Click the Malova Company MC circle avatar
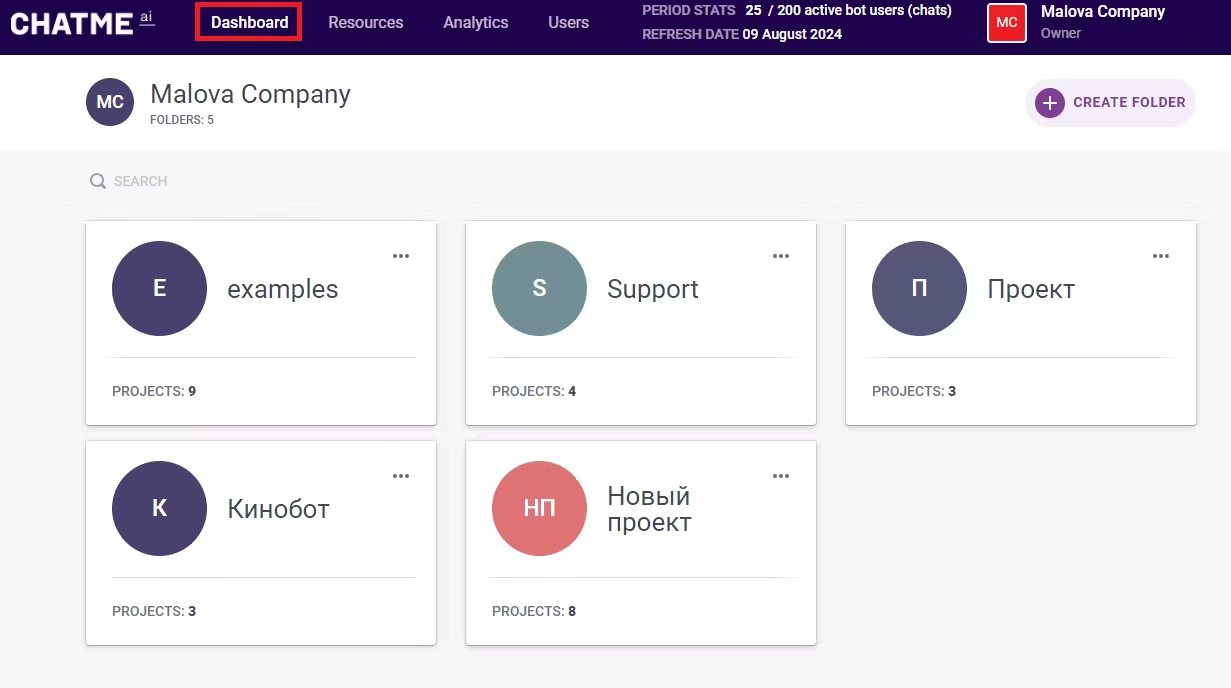Image resolution: width=1231 pixels, height=688 pixels. [110, 102]
